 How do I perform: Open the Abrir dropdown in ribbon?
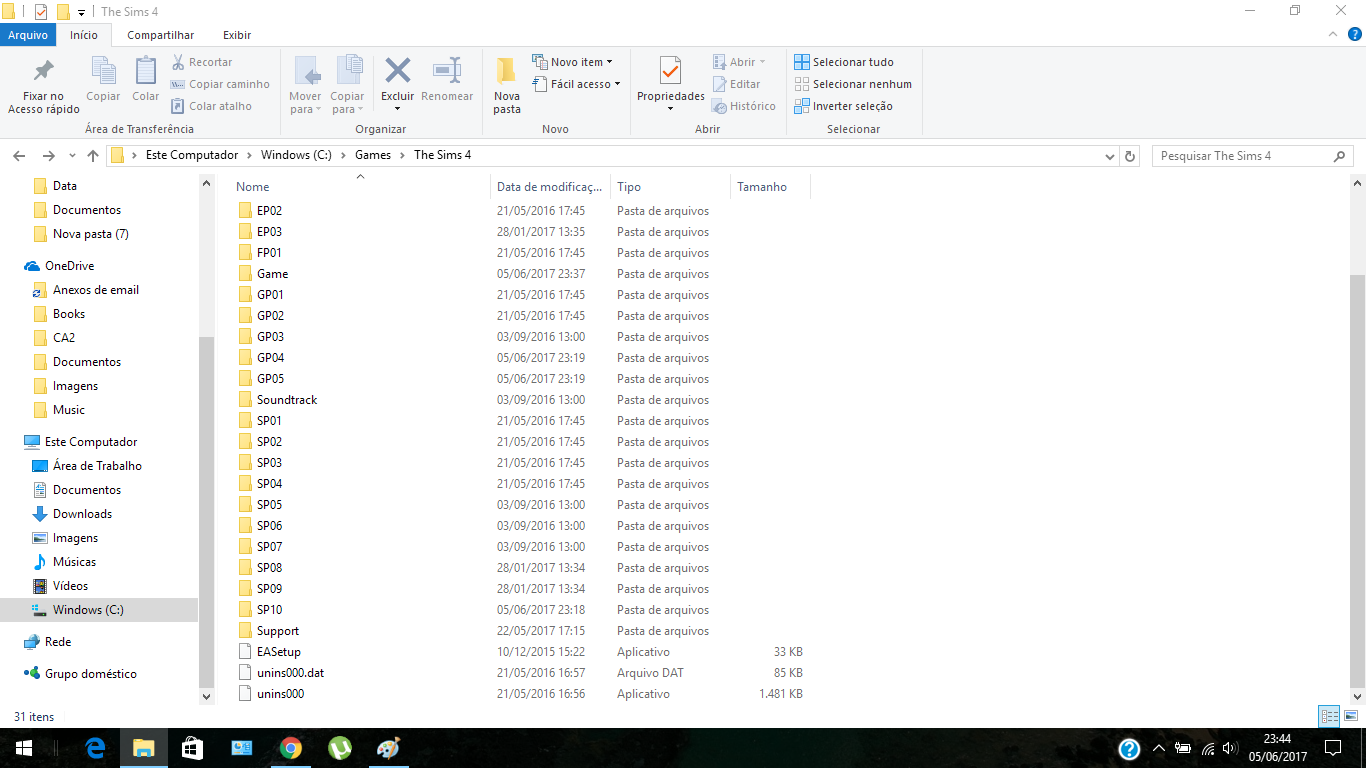(740, 62)
